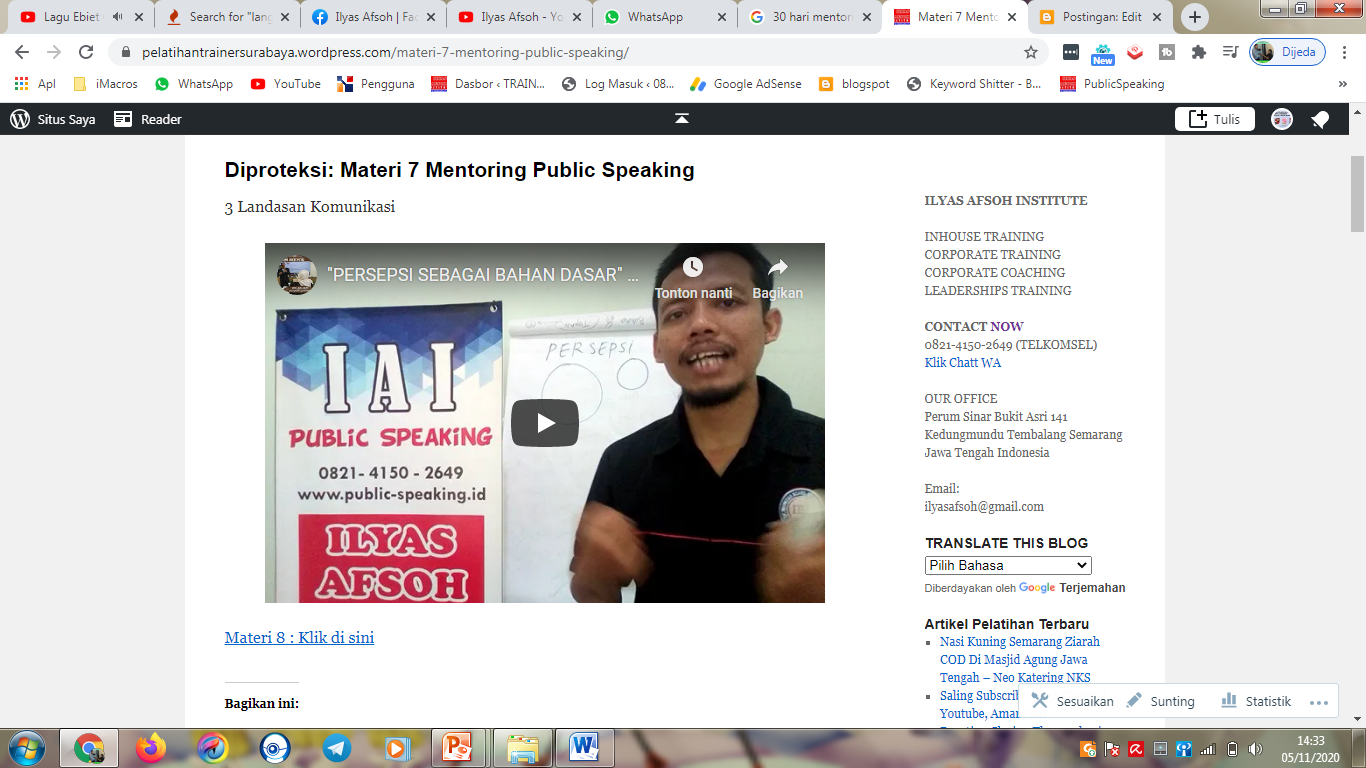Open the network signal tray icon
The image size is (1366, 768).
pyautogui.click(x=1208, y=749)
